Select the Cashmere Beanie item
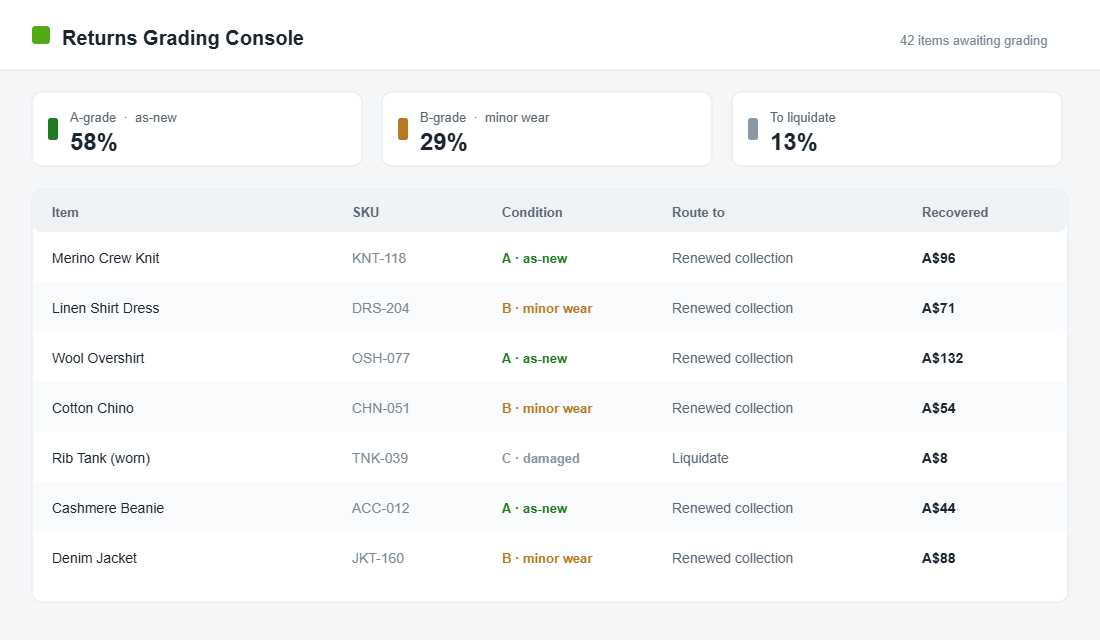 (108, 508)
